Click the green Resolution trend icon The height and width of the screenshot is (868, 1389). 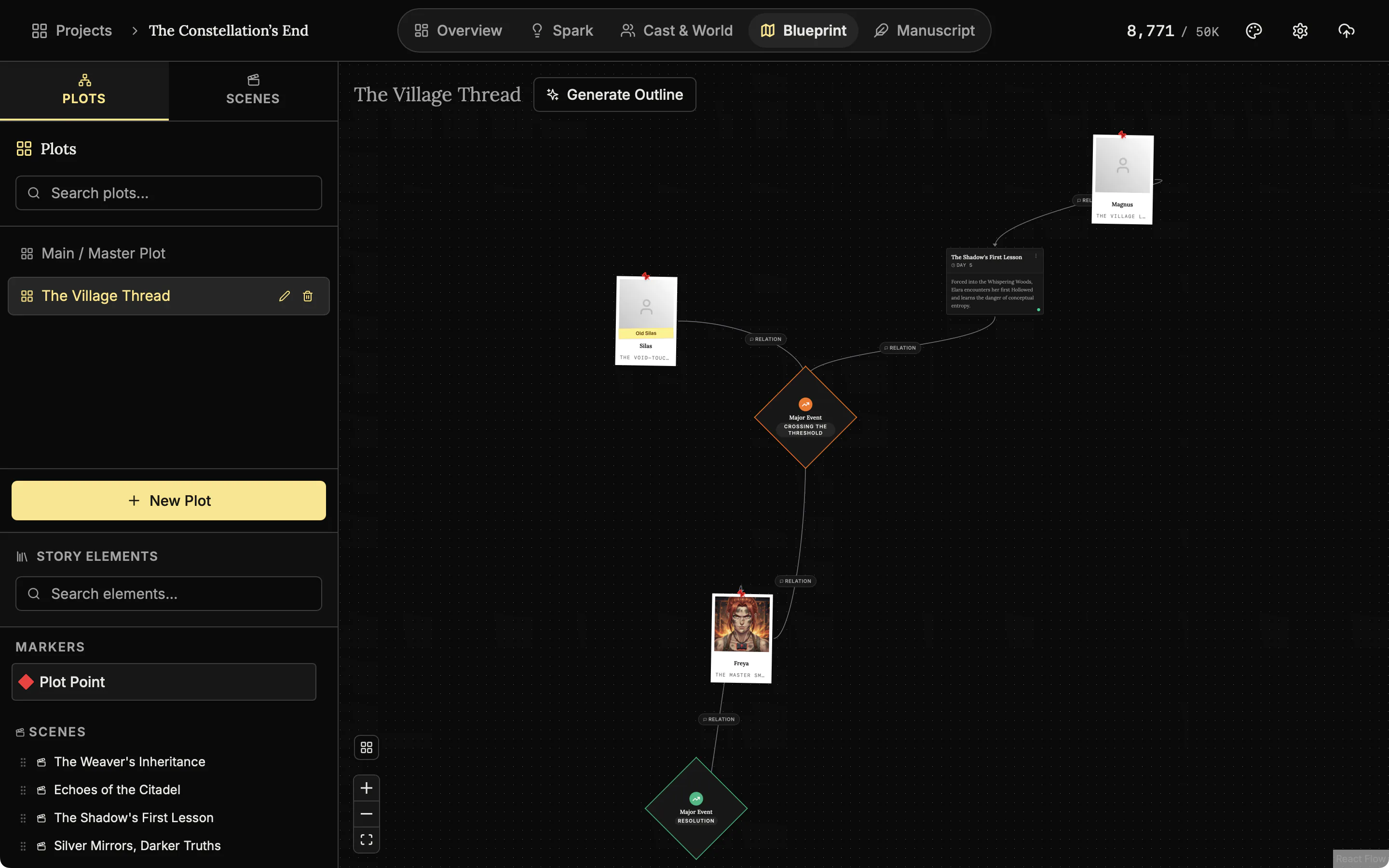pyautogui.click(x=695, y=799)
